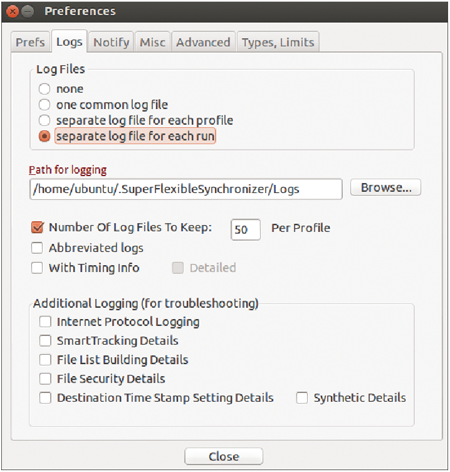450x472 pixels.
Task: Open the Types, Limits tab
Action: tap(278, 42)
